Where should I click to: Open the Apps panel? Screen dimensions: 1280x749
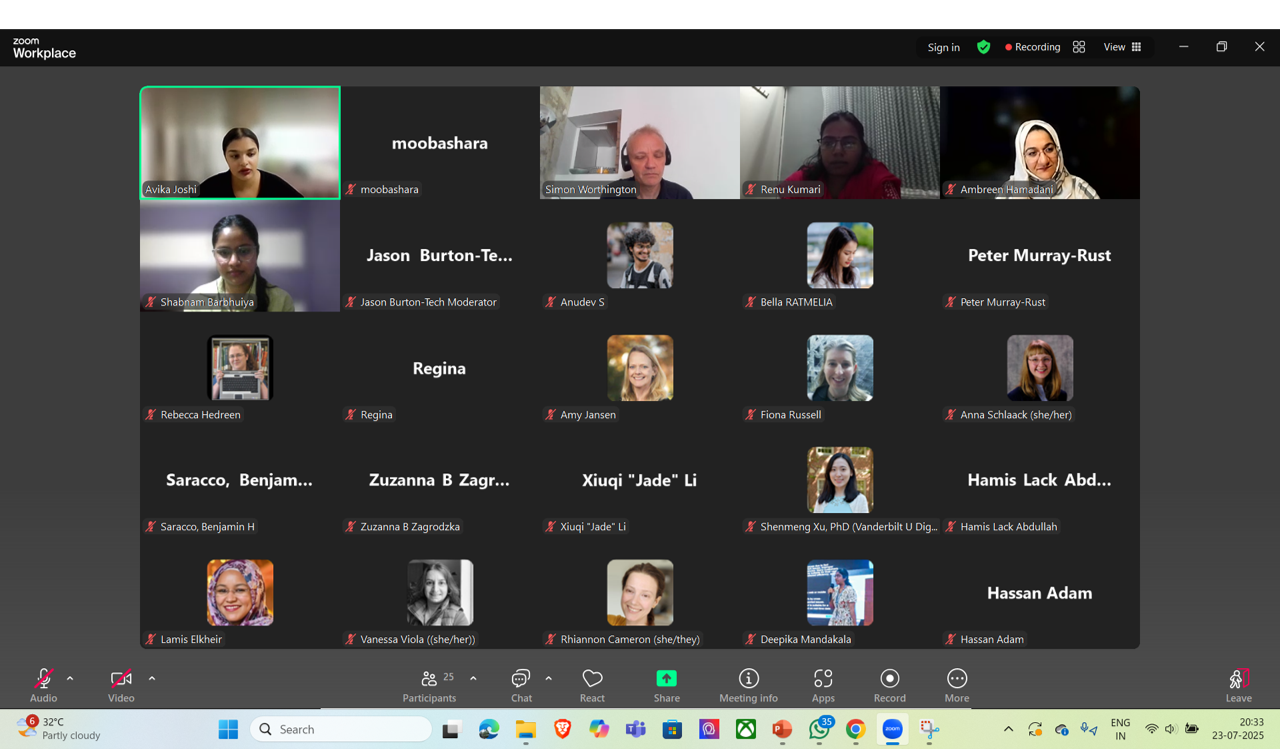coord(823,685)
